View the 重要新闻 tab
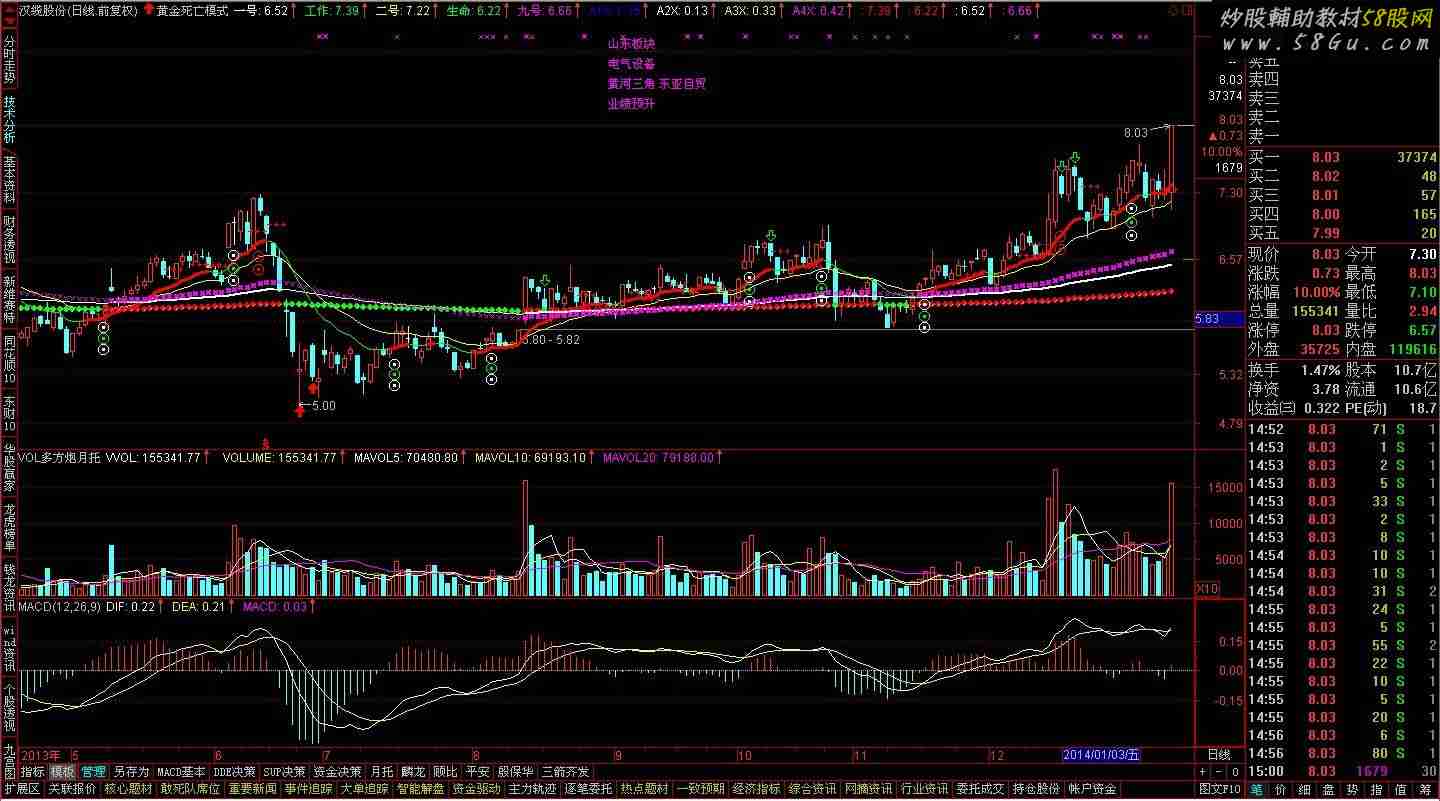The width and height of the screenshot is (1440, 801). click(252, 789)
